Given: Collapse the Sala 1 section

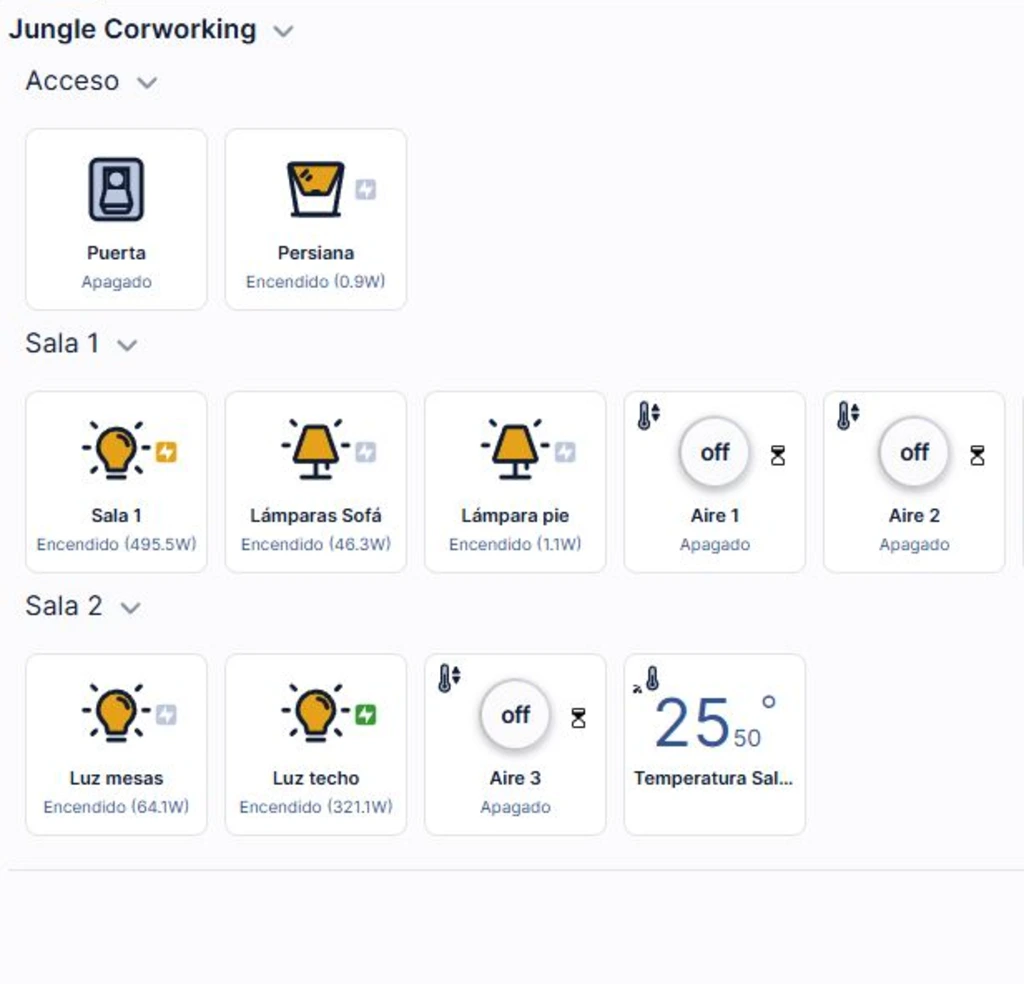Looking at the screenshot, I should point(127,345).
